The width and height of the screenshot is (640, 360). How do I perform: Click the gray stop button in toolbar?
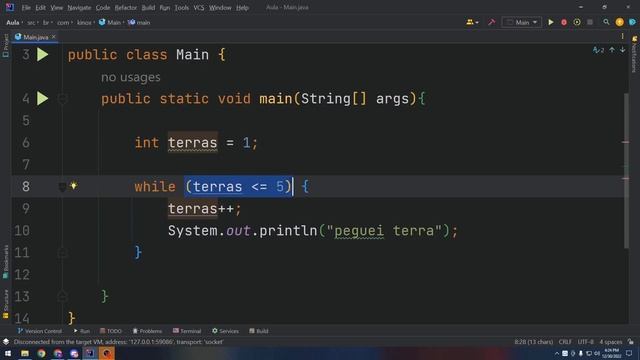[x=590, y=22]
